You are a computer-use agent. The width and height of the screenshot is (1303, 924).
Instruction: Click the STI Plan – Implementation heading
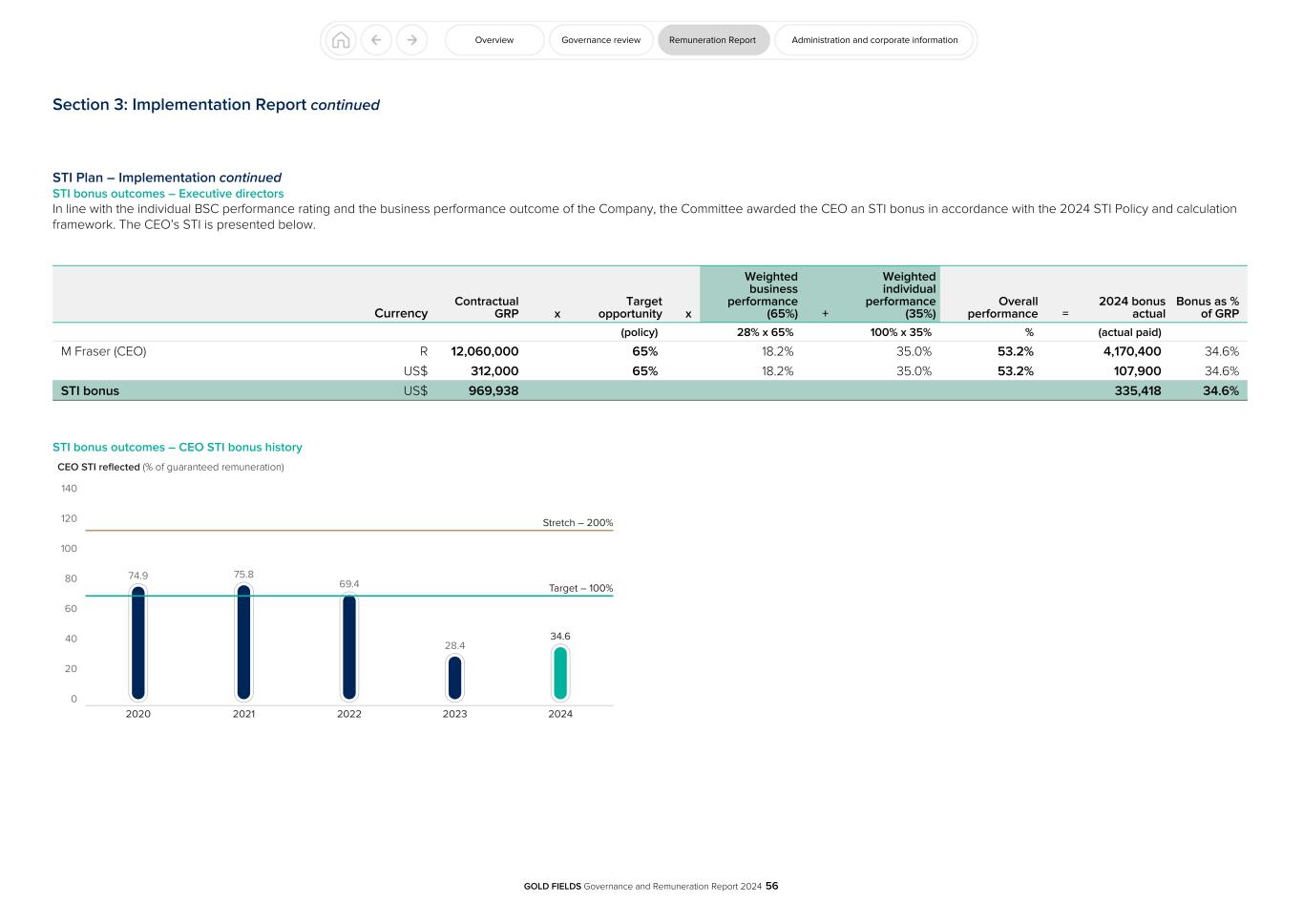pos(166,178)
